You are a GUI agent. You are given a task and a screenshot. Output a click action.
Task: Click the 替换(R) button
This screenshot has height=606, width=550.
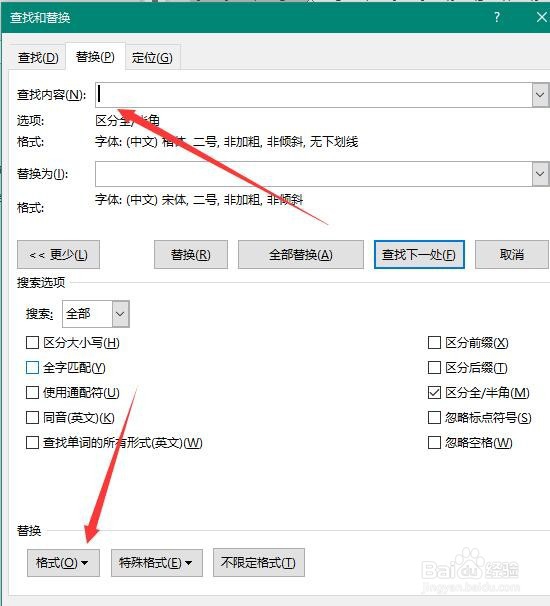(191, 255)
